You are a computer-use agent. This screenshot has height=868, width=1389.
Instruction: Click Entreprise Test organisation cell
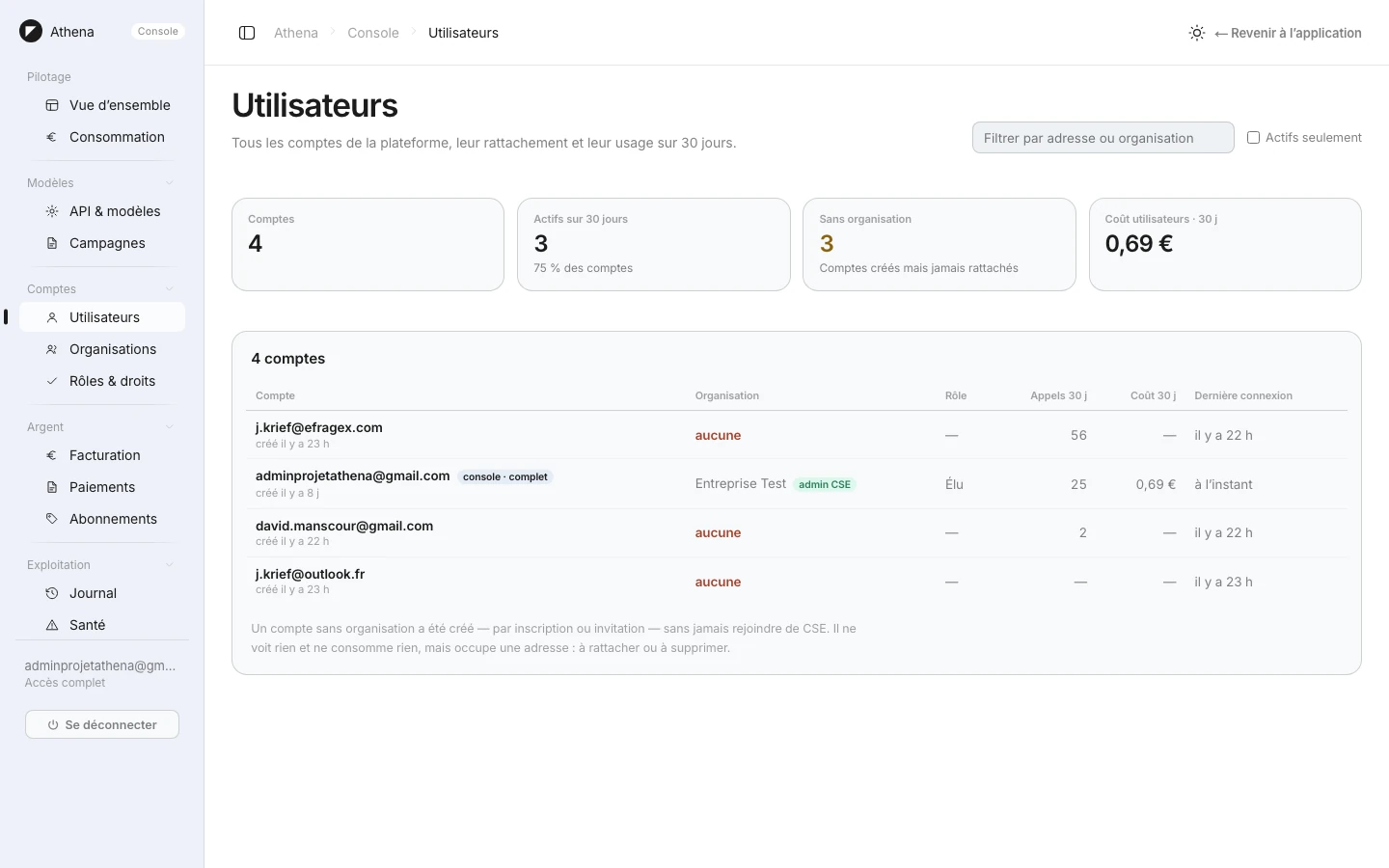pos(741,484)
